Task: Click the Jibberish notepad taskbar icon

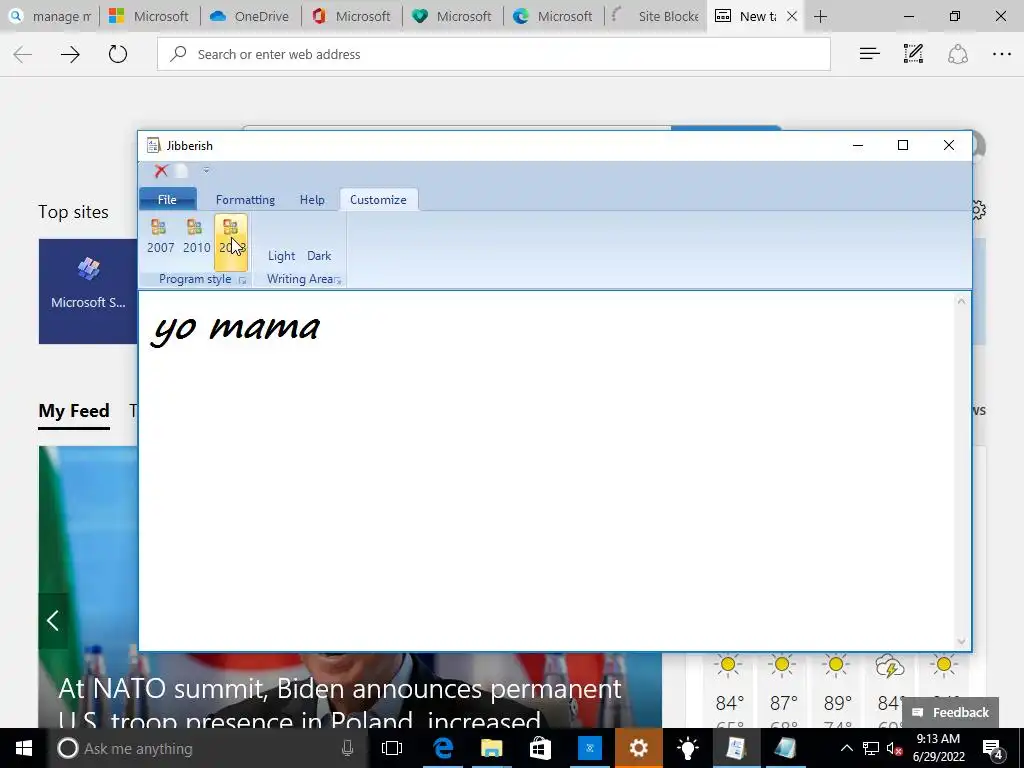Action: 736,748
